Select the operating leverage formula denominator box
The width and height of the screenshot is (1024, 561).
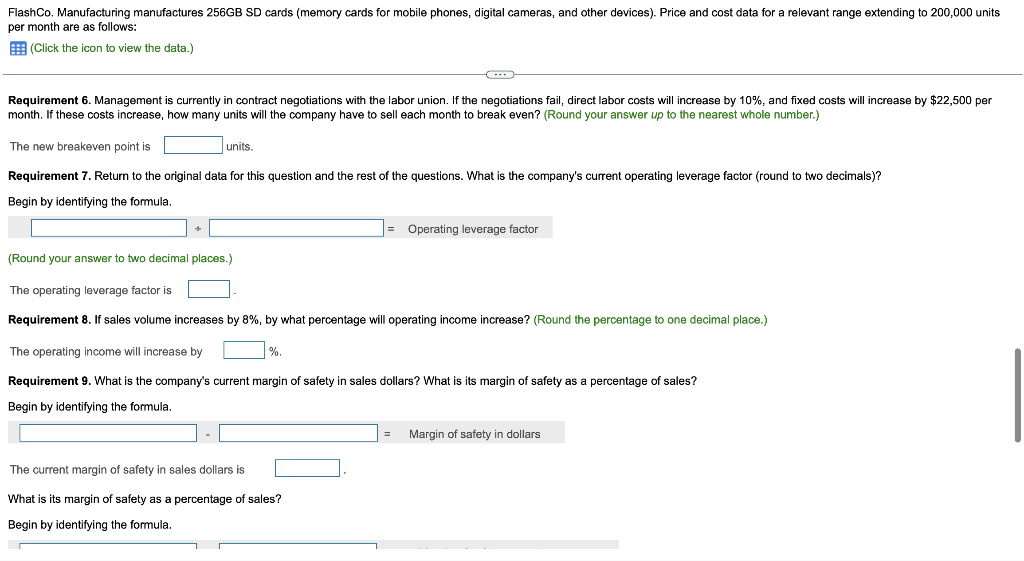point(296,228)
